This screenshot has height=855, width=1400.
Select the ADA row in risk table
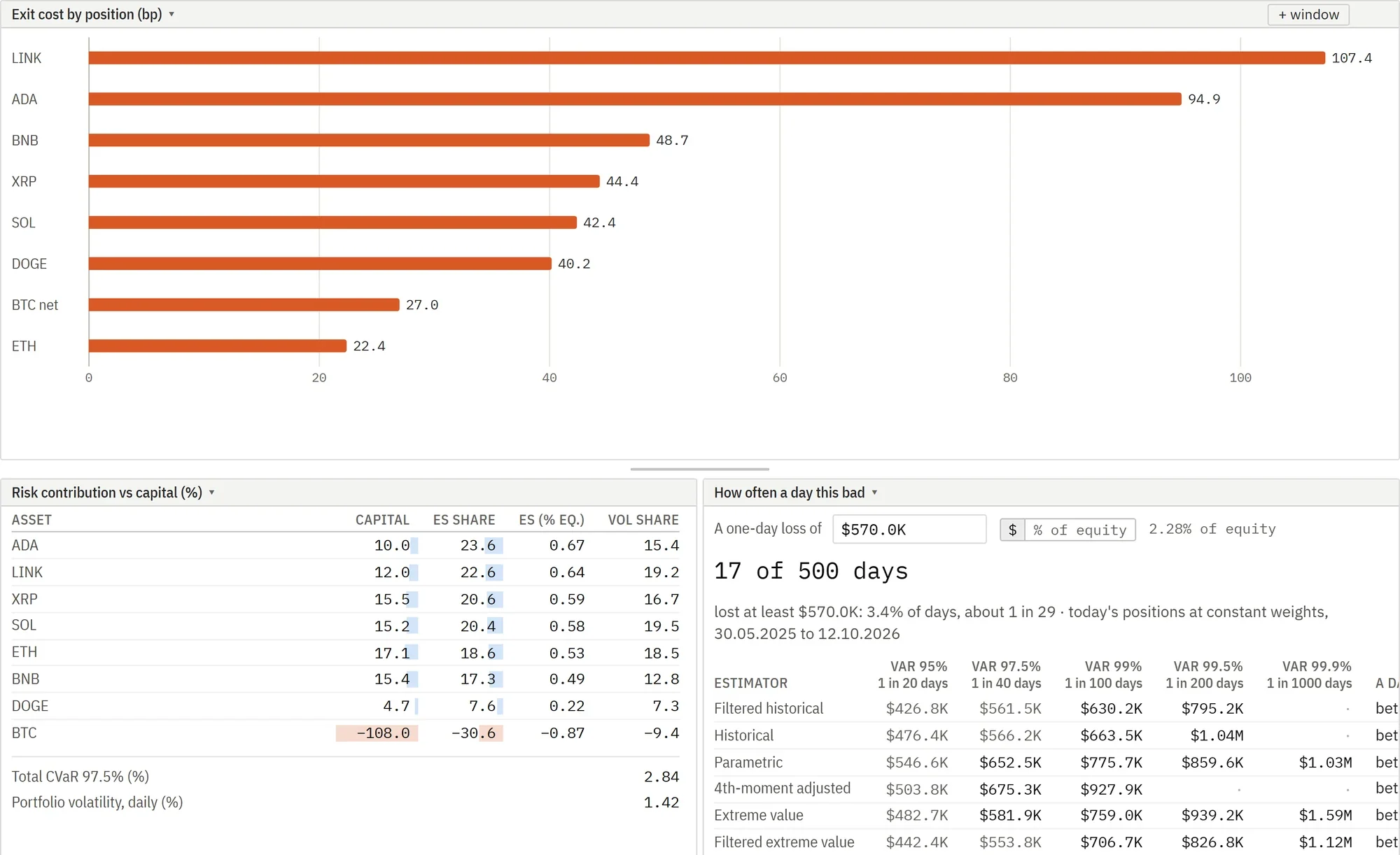point(345,546)
